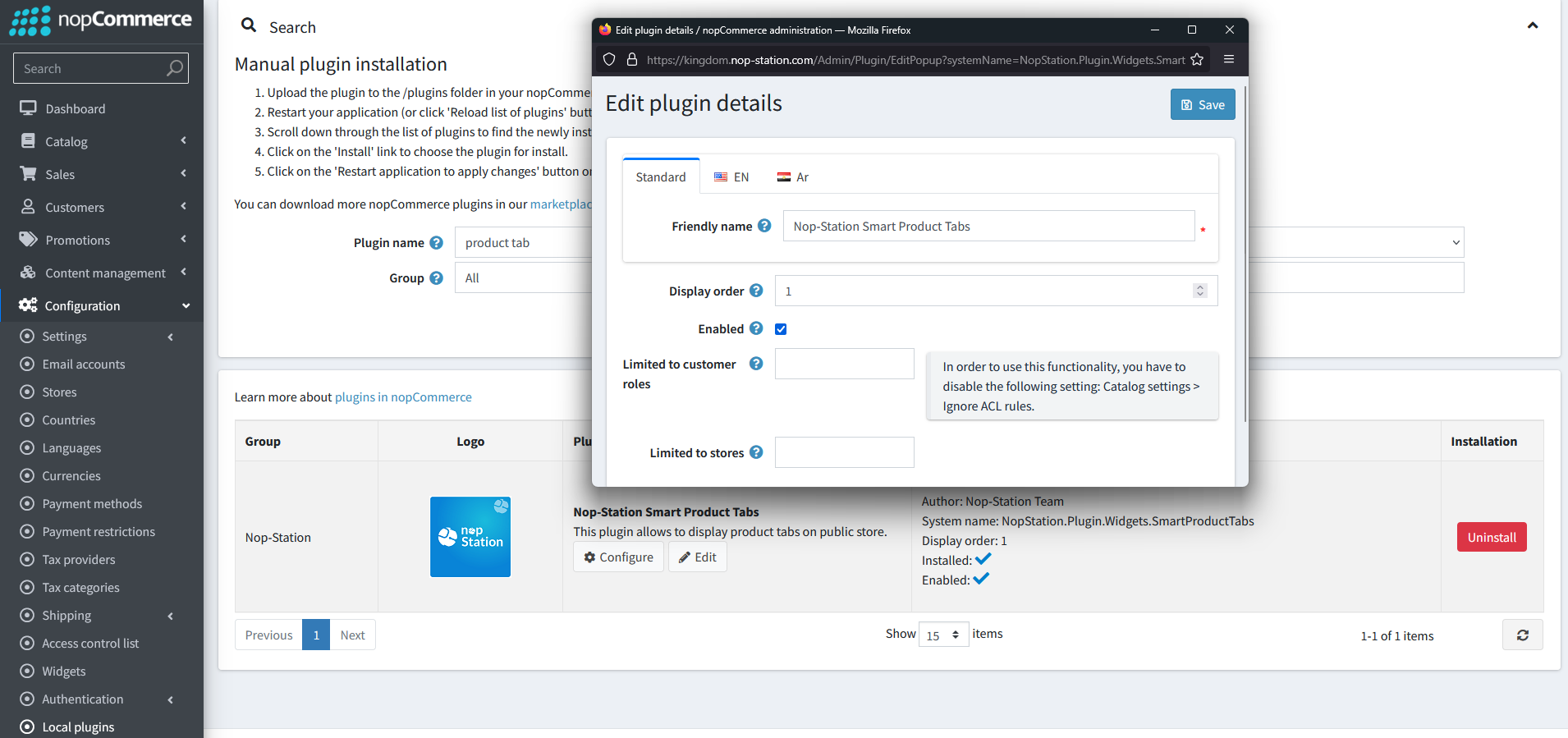1568x738 pixels.
Task: Expand the Sales menu
Action: (102, 174)
